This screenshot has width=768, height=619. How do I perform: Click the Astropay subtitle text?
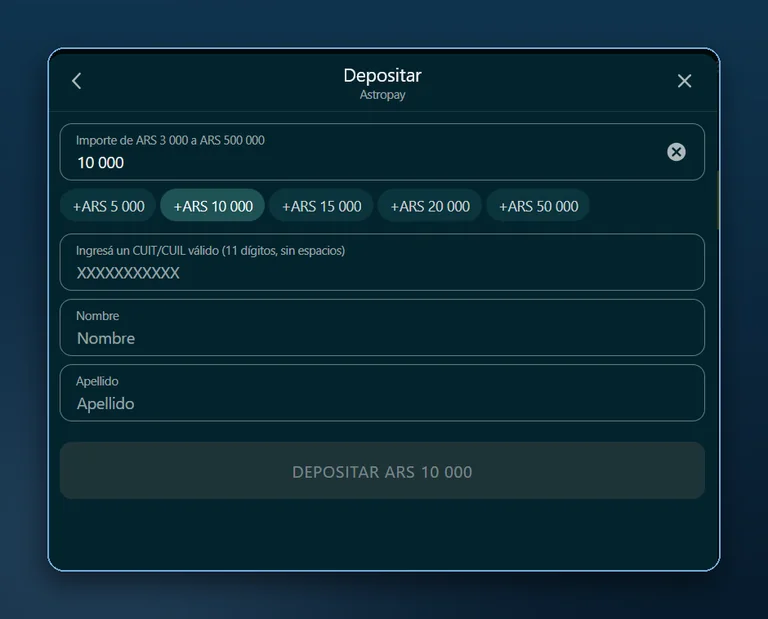pyautogui.click(x=383, y=95)
